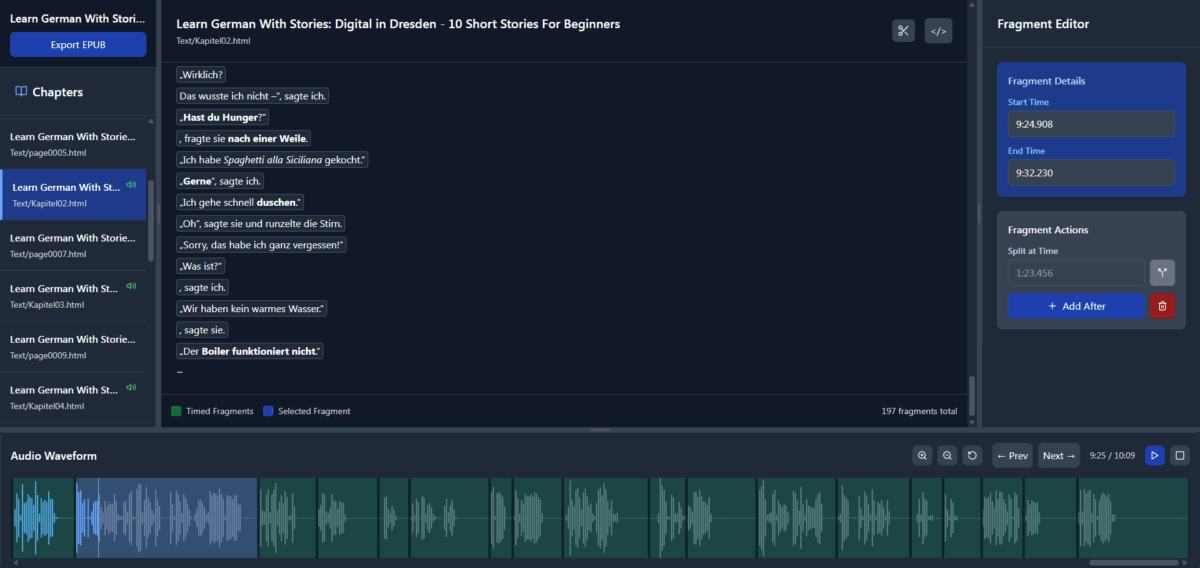Select chapter Text/Kapitel02.html
Screen dimensions: 1200x568
pyautogui.click(x=73, y=195)
